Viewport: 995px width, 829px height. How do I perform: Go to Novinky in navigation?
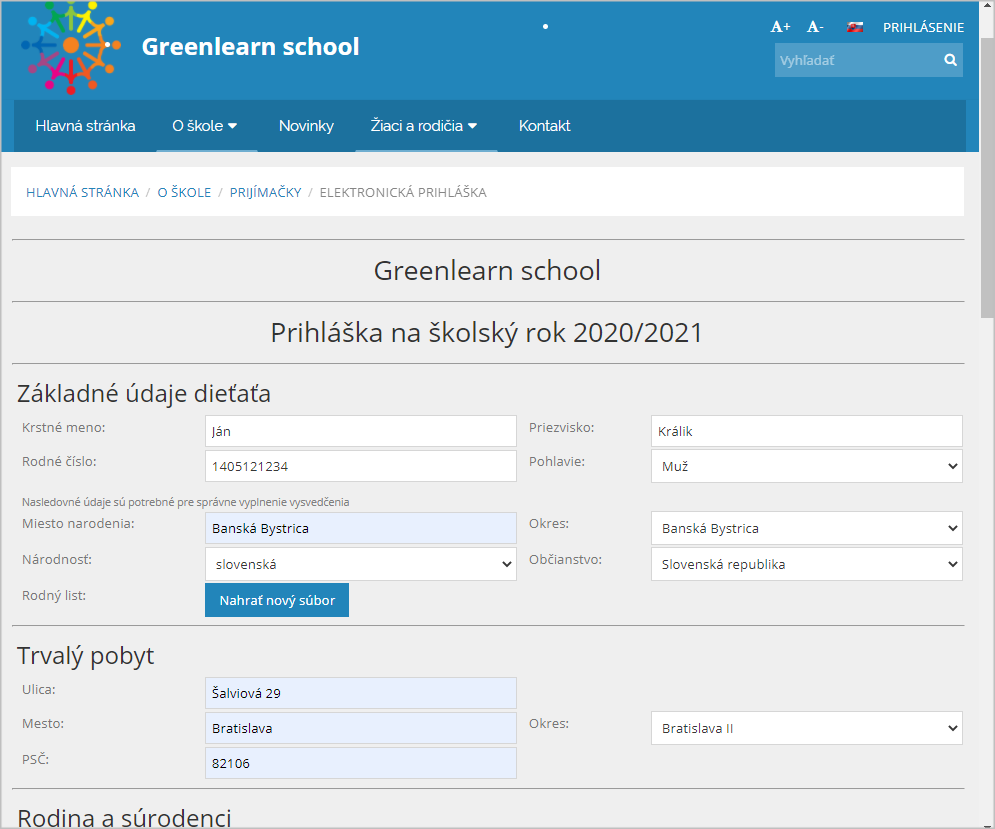click(x=306, y=126)
